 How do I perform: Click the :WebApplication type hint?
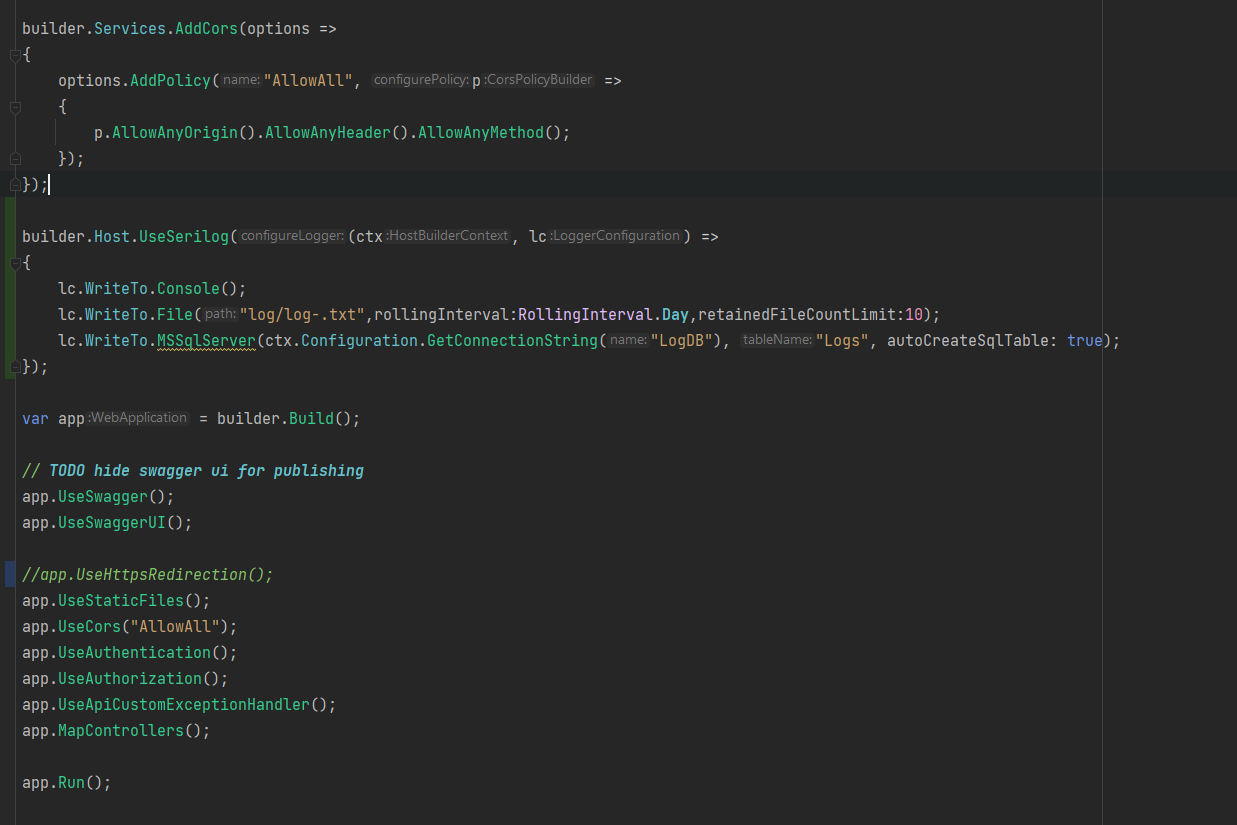tap(138, 418)
